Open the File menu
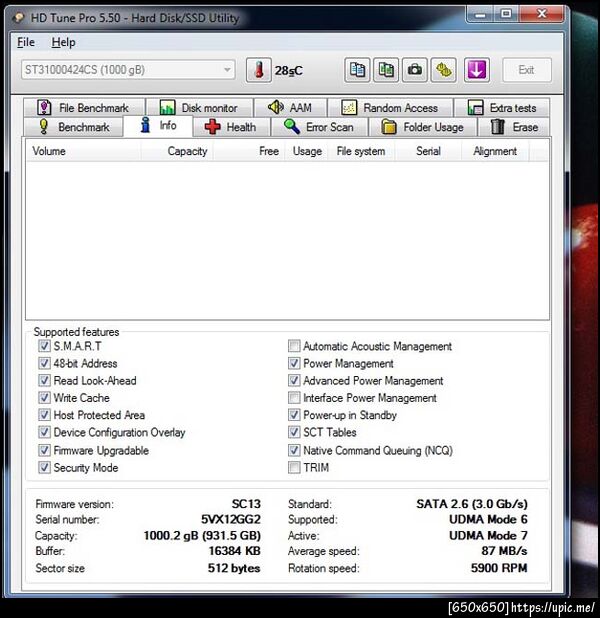This screenshot has width=600, height=618. pos(26,42)
